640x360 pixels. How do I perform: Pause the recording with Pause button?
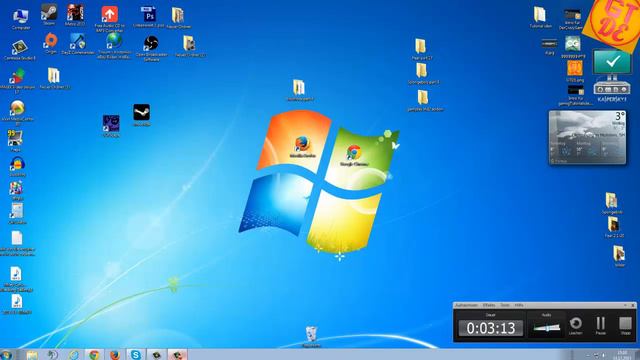pos(600,325)
